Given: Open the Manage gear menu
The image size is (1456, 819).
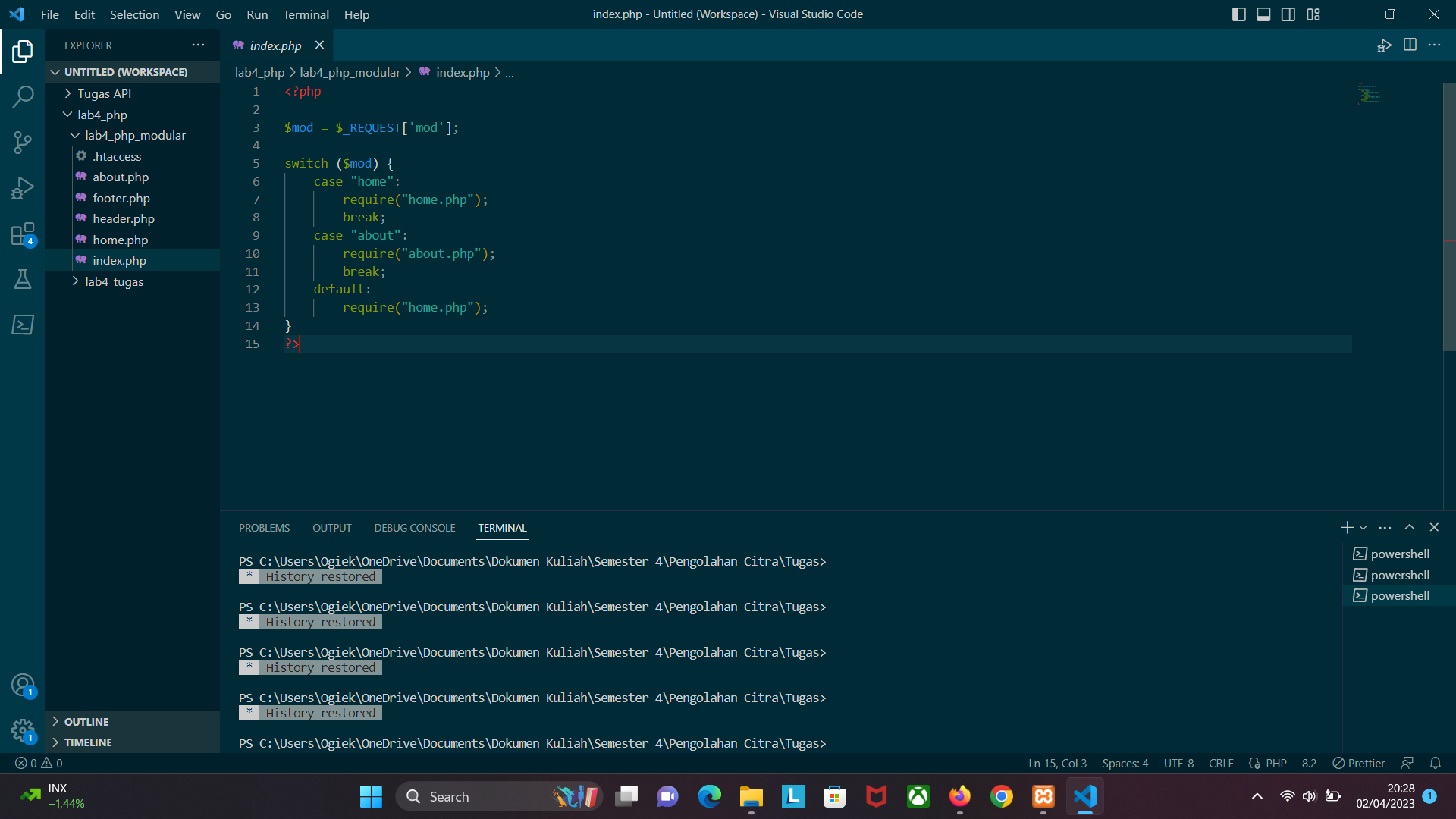Looking at the screenshot, I should pyautogui.click(x=23, y=730).
